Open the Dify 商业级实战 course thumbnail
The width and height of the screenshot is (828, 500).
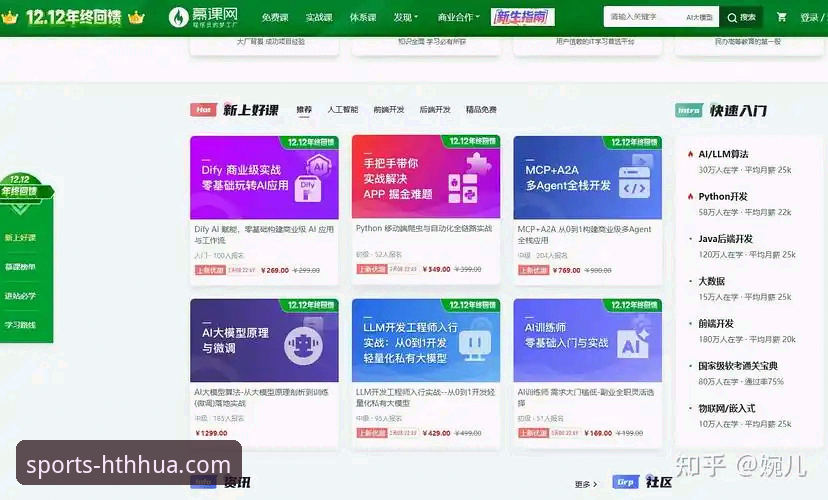click(264, 177)
